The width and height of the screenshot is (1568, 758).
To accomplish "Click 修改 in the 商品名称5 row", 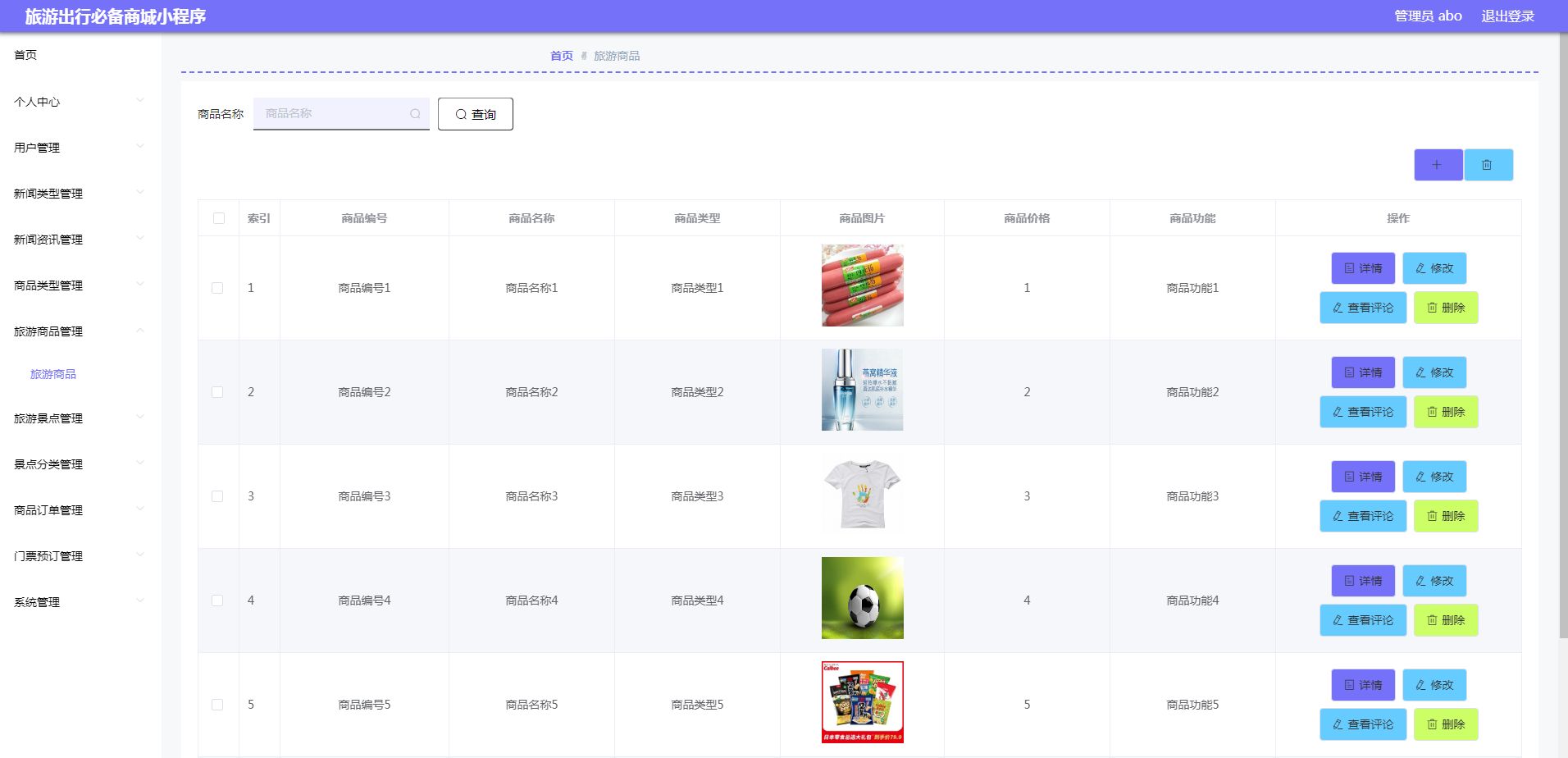I will pos(1434,685).
